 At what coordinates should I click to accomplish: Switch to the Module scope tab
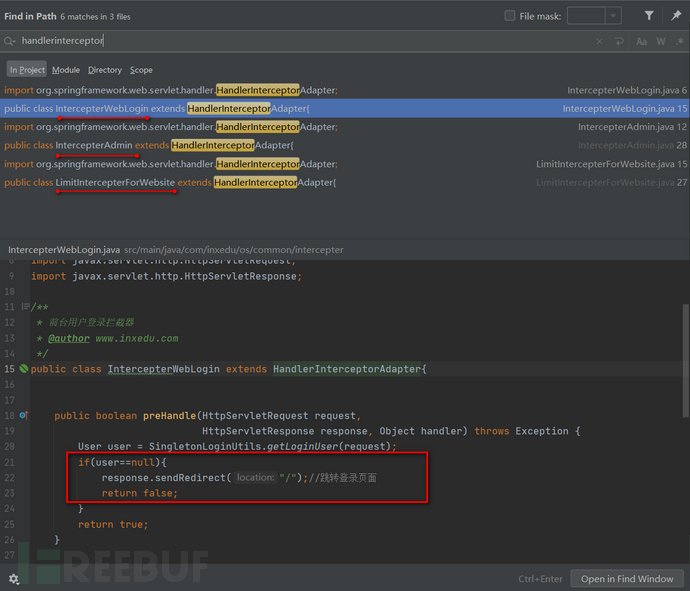pyautogui.click(x=66, y=70)
